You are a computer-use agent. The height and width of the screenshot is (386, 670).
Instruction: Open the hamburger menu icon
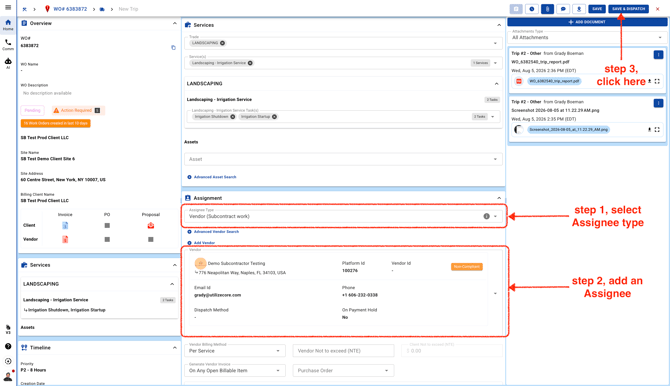pyautogui.click(x=8, y=7)
